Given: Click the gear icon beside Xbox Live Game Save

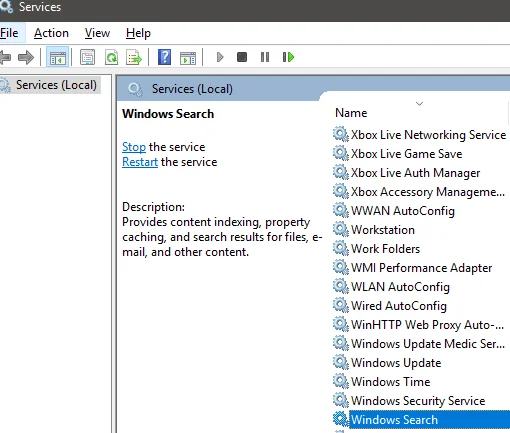Looking at the screenshot, I should click(x=341, y=154).
